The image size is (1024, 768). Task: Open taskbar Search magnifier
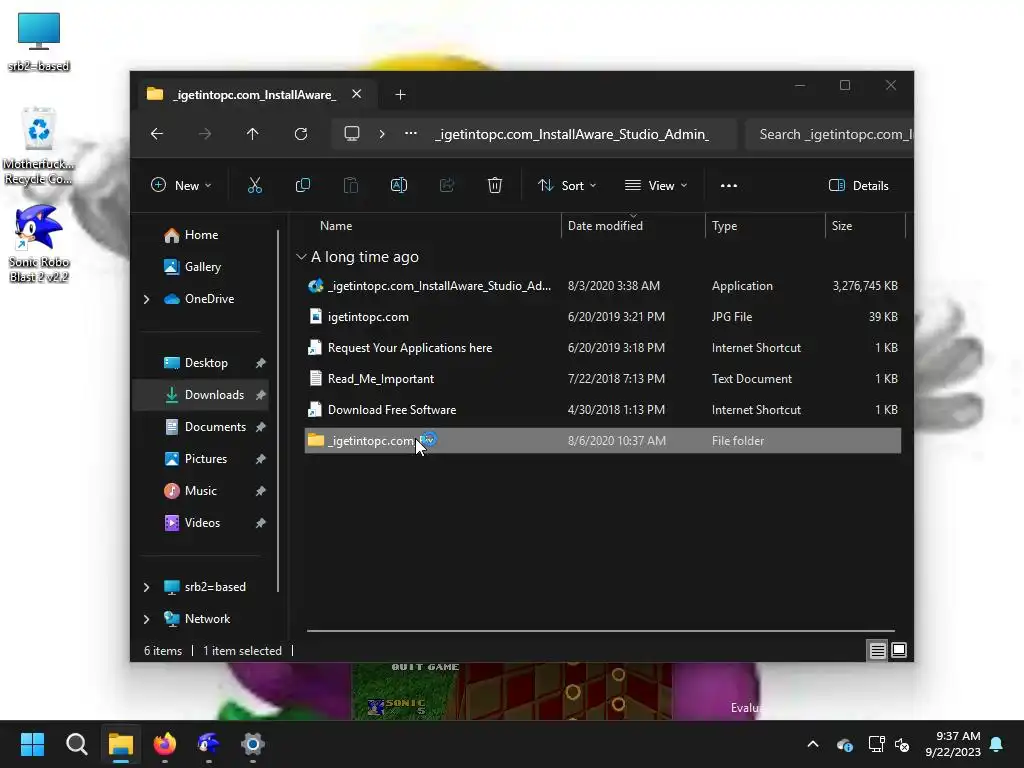[76, 743]
